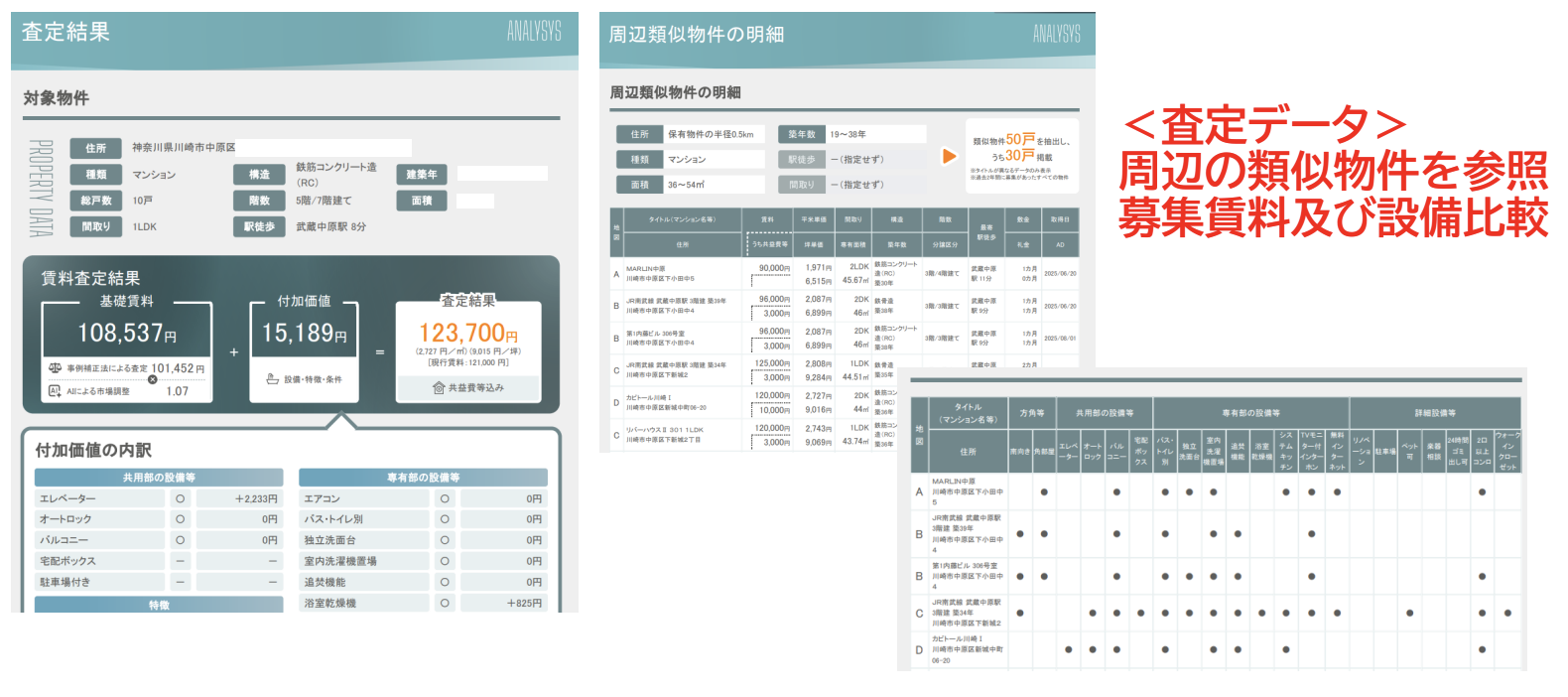Click the circle mark for エアコン
Viewport: 1568px width, 697px height.
[x=445, y=498]
